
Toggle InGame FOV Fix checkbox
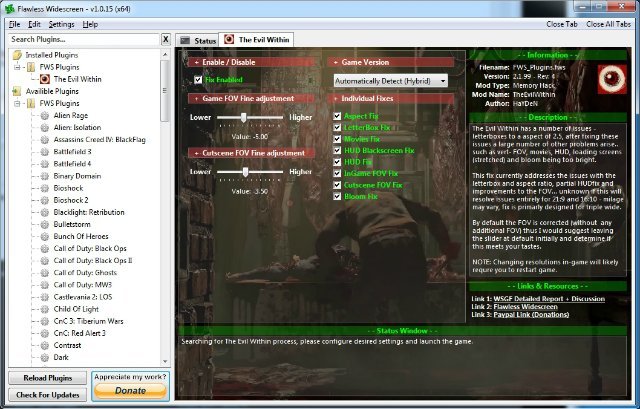337,173
